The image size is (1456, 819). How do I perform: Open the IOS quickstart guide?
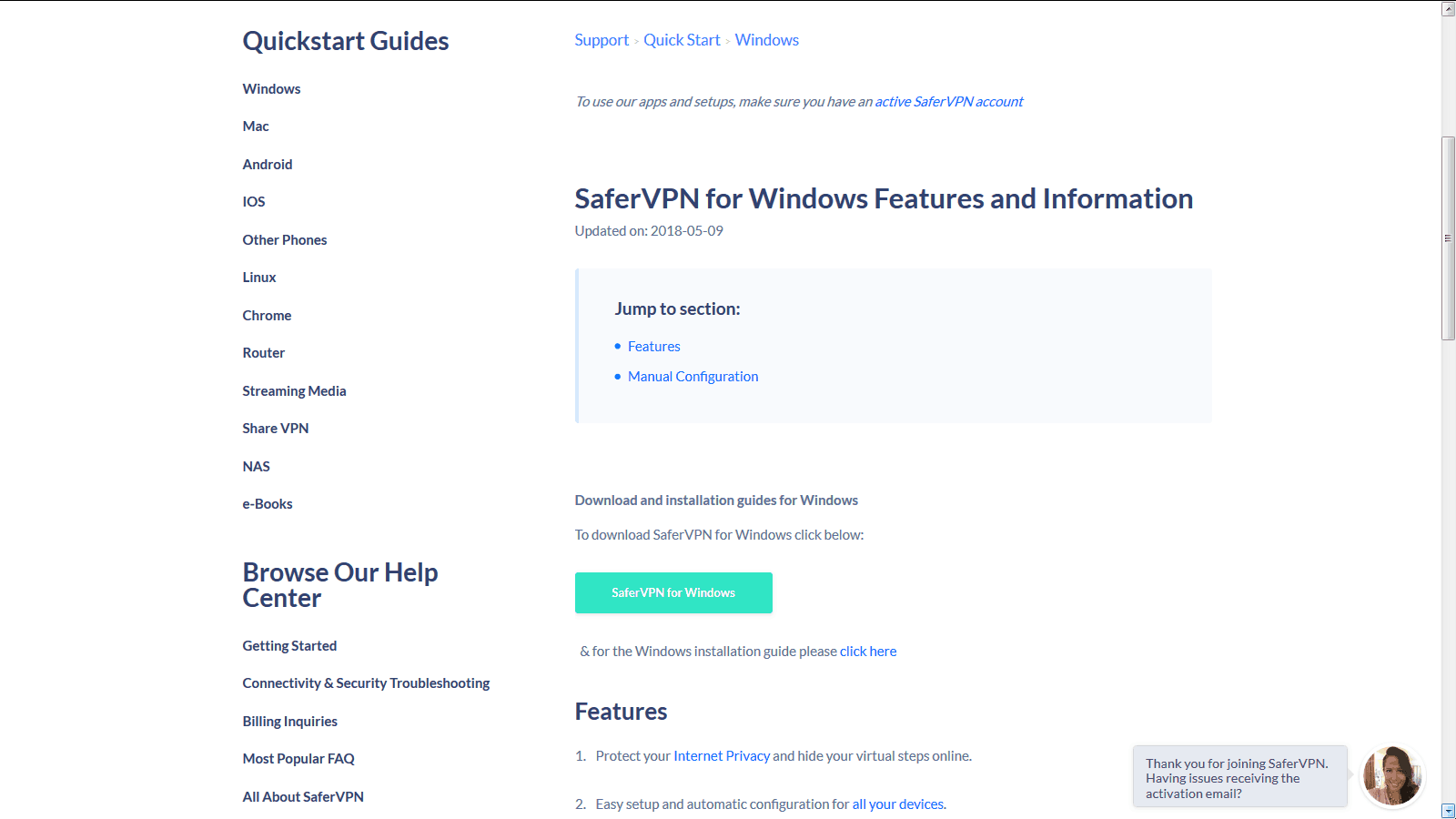[x=254, y=202]
